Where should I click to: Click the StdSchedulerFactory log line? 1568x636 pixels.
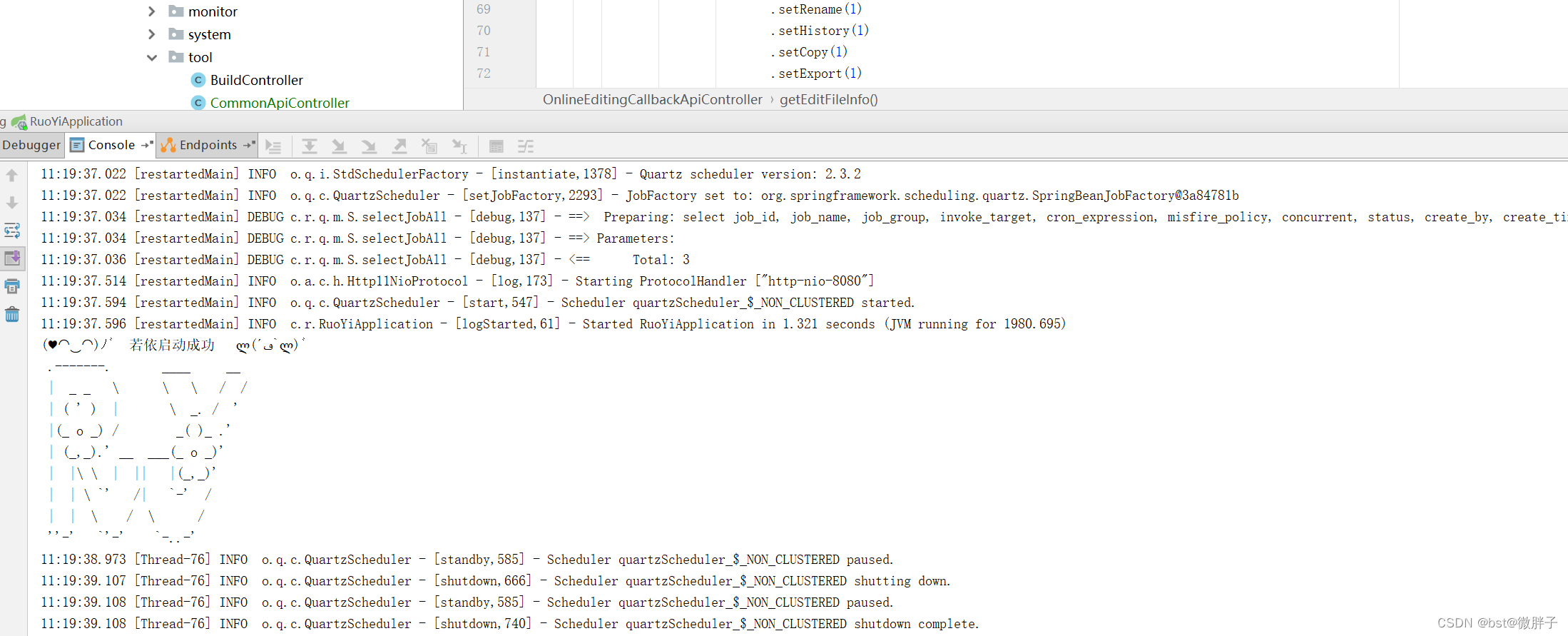click(451, 174)
